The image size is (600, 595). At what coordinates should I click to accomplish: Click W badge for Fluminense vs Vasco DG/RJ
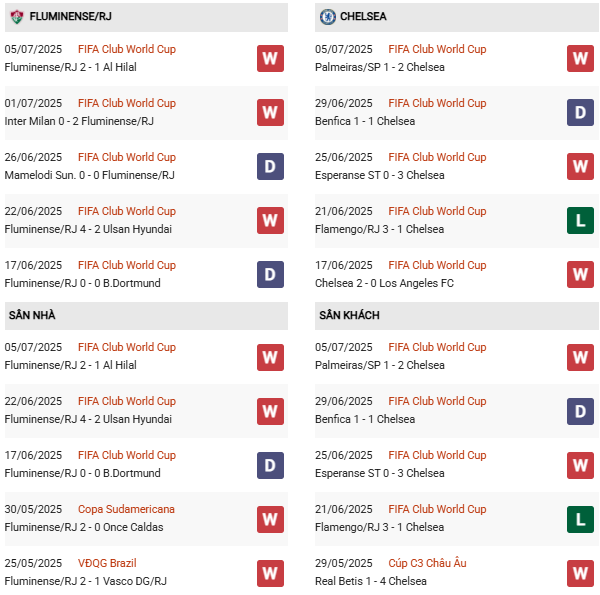tap(270, 572)
